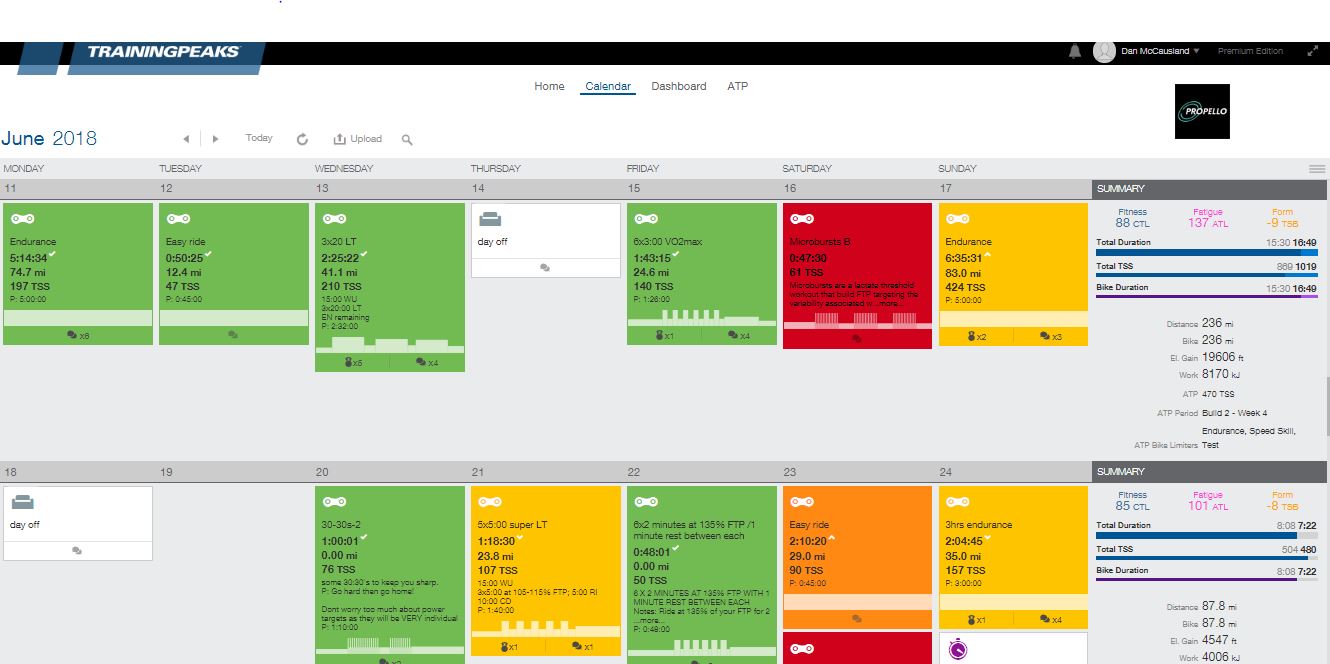Open the calendar settings hamburger menu
The image size is (1330, 664).
(1317, 169)
